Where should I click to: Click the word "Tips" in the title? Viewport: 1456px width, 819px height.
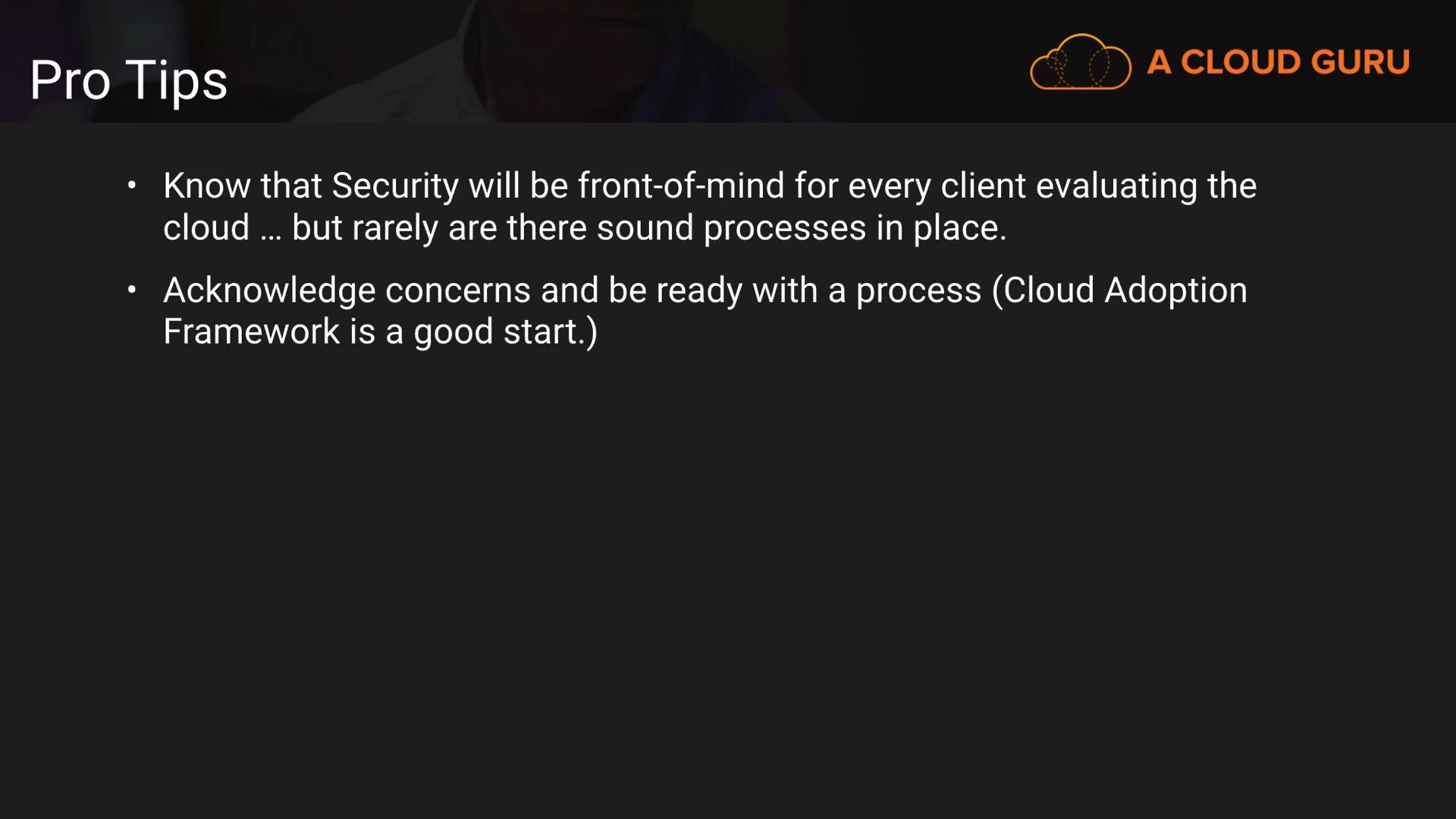point(176,80)
